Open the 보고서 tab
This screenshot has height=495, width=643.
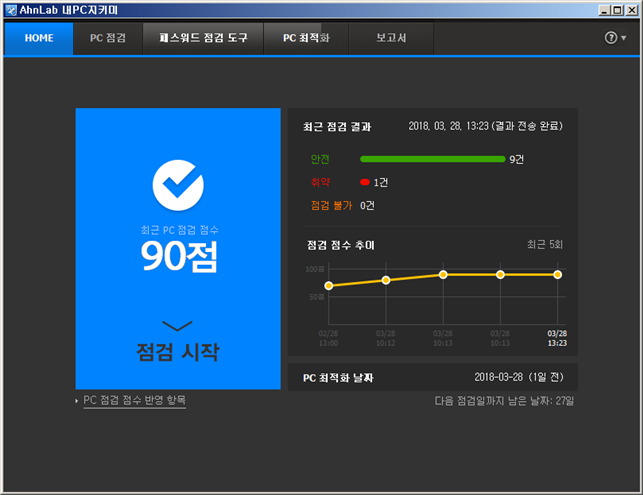[391, 38]
